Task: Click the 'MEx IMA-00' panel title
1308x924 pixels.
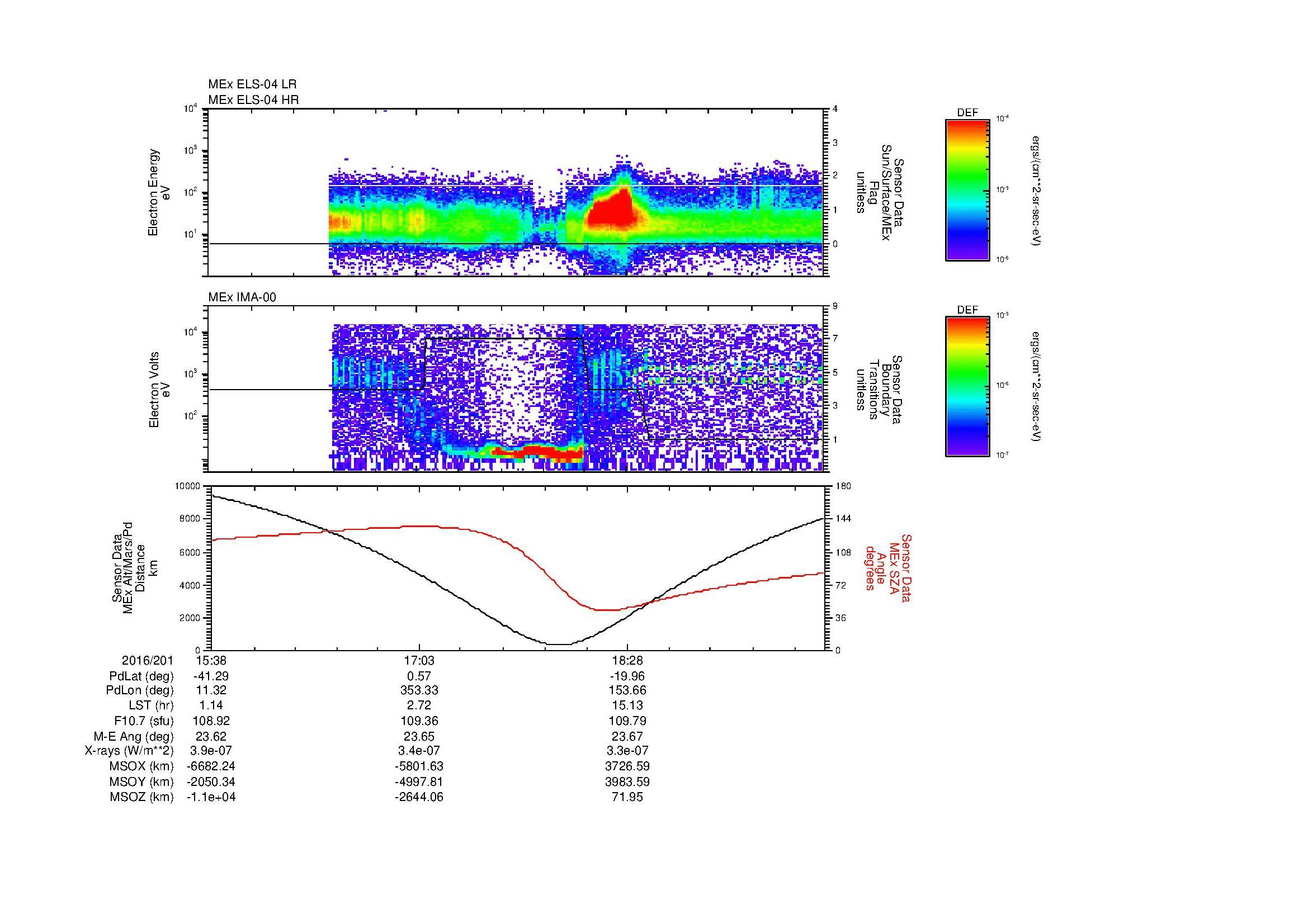Action: pos(242,297)
